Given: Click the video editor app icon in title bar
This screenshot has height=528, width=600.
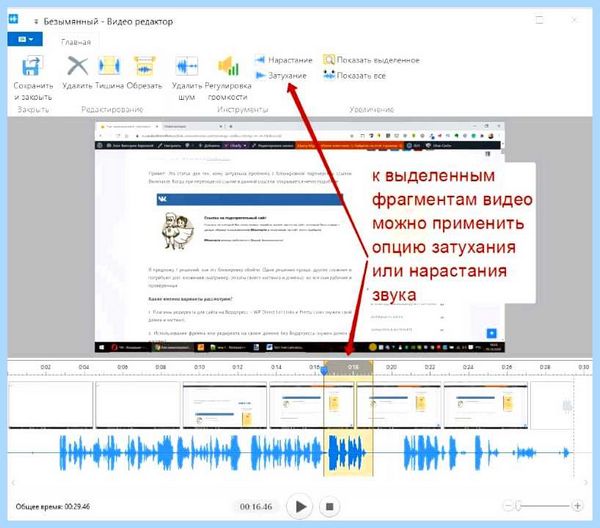Looking at the screenshot, I should coord(13,19).
